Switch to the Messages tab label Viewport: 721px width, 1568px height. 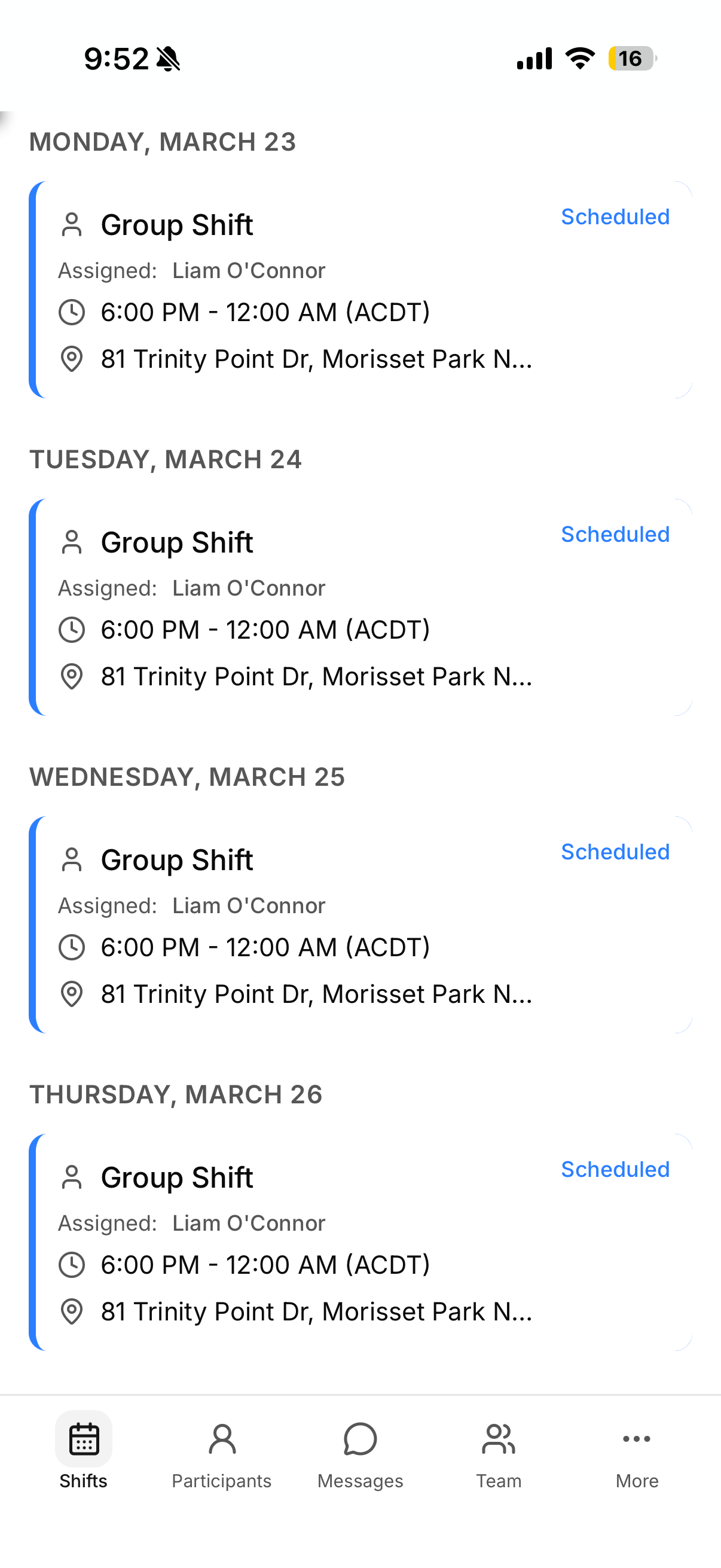tap(360, 1480)
